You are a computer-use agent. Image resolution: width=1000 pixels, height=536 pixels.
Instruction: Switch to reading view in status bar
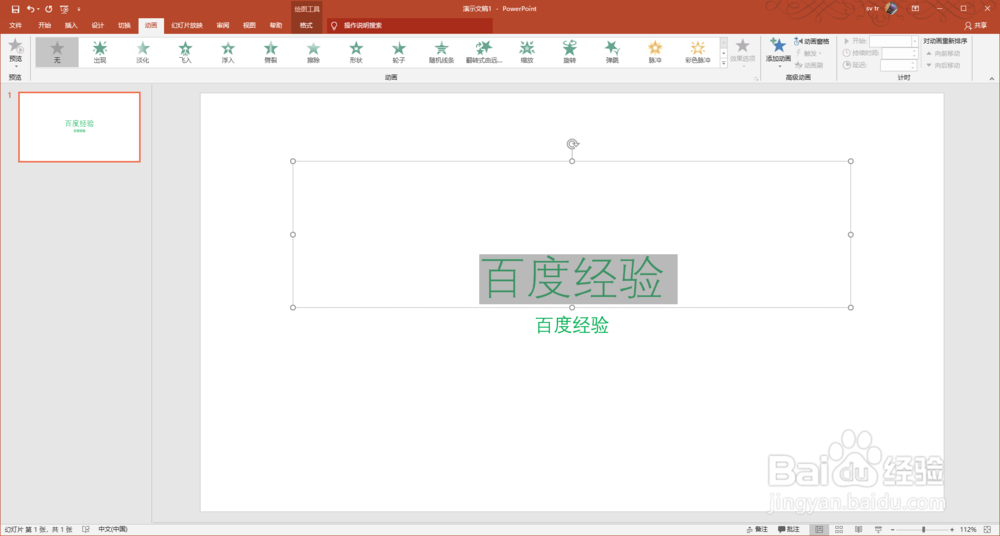pyautogui.click(x=858, y=530)
